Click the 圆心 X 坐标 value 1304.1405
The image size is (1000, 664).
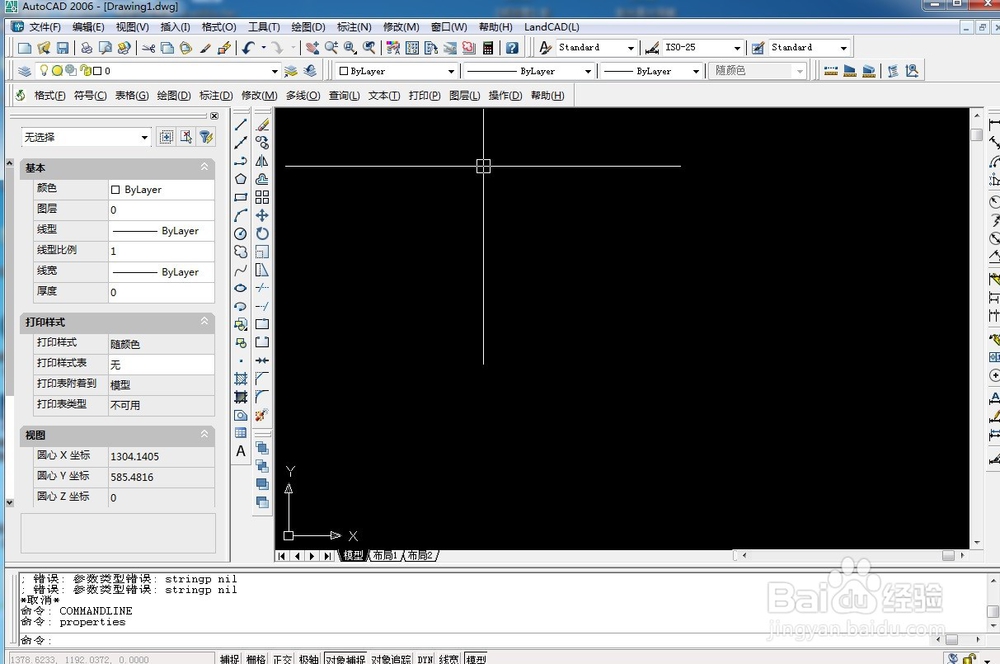(161, 457)
